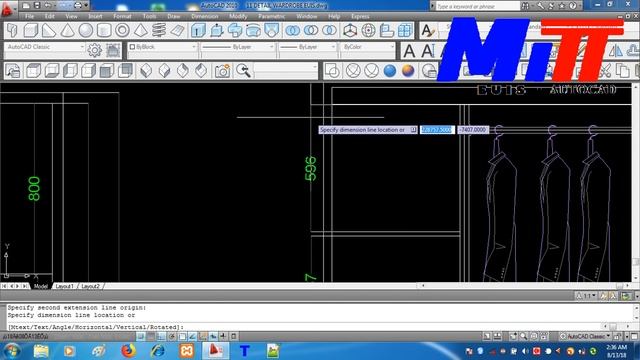Apply the solid Intersect tool
This screenshot has width=640, height=360.
(329, 31)
